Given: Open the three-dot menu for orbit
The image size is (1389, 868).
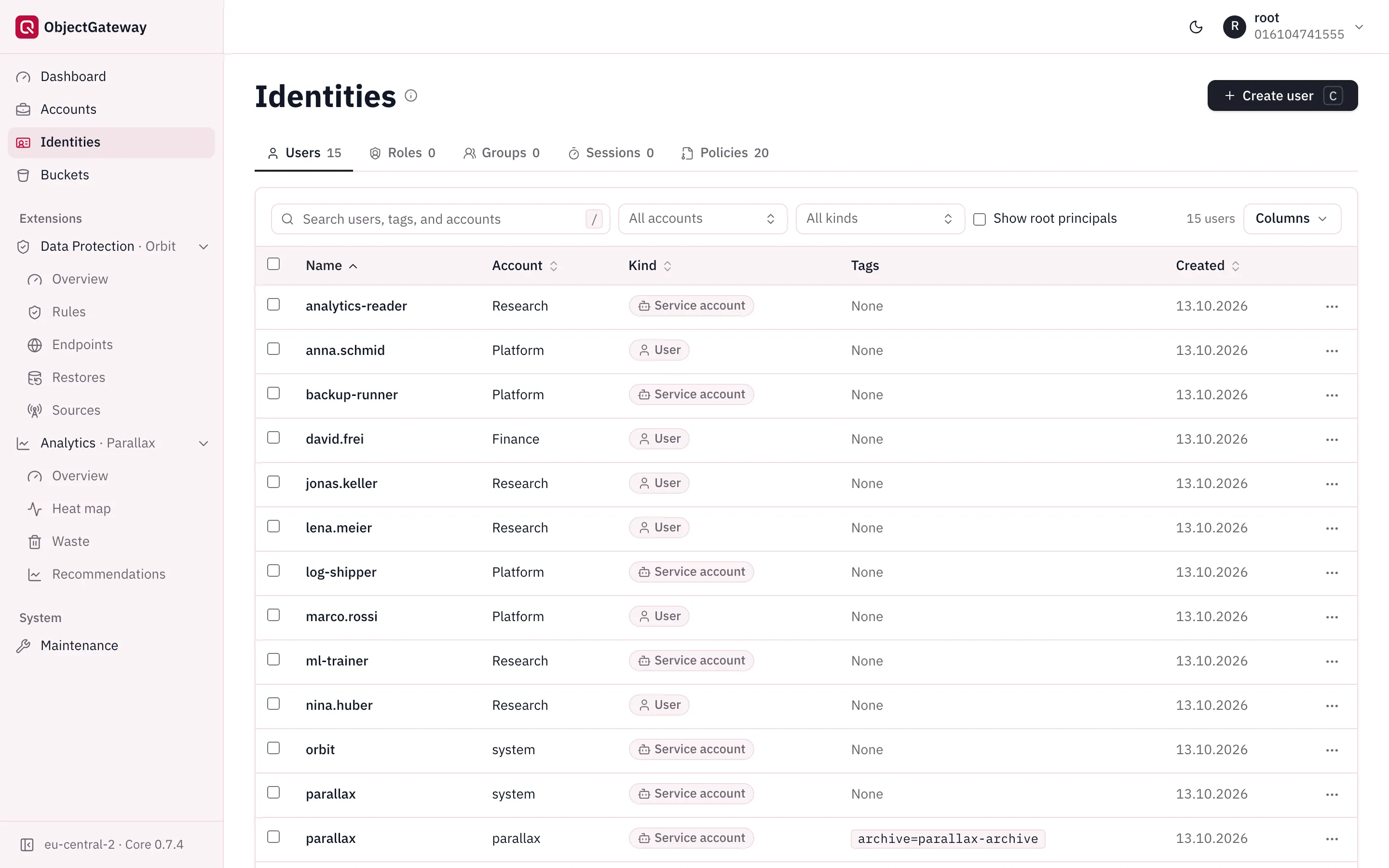Looking at the screenshot, I should [x=1332, y=750].
